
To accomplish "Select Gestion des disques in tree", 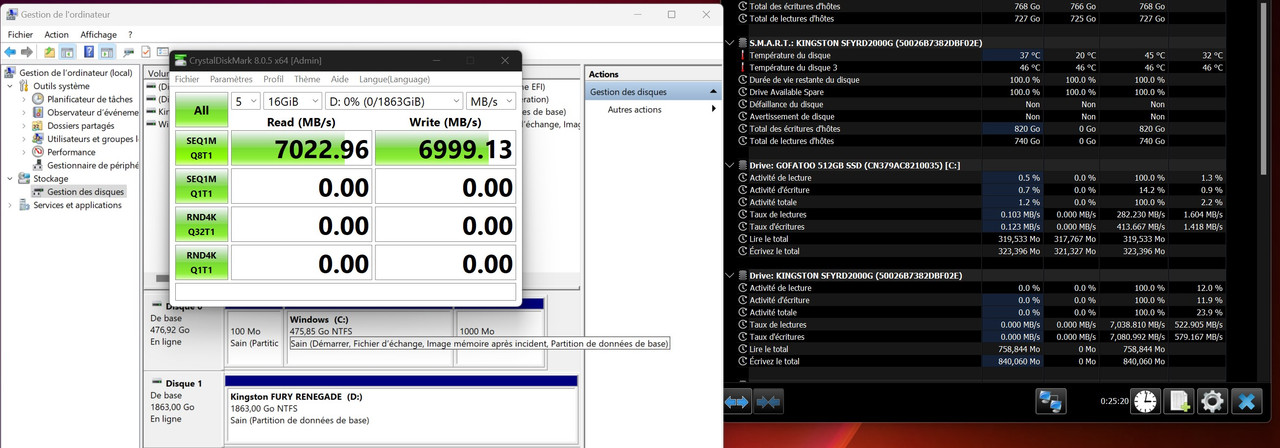I will point(86,192).
